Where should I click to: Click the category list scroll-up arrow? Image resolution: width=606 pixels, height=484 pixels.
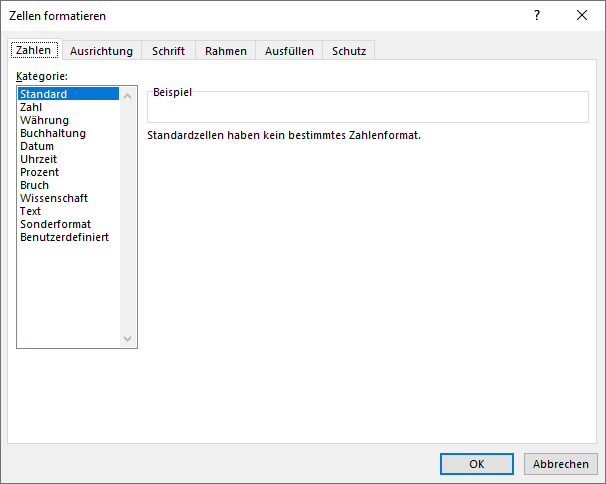128,96
